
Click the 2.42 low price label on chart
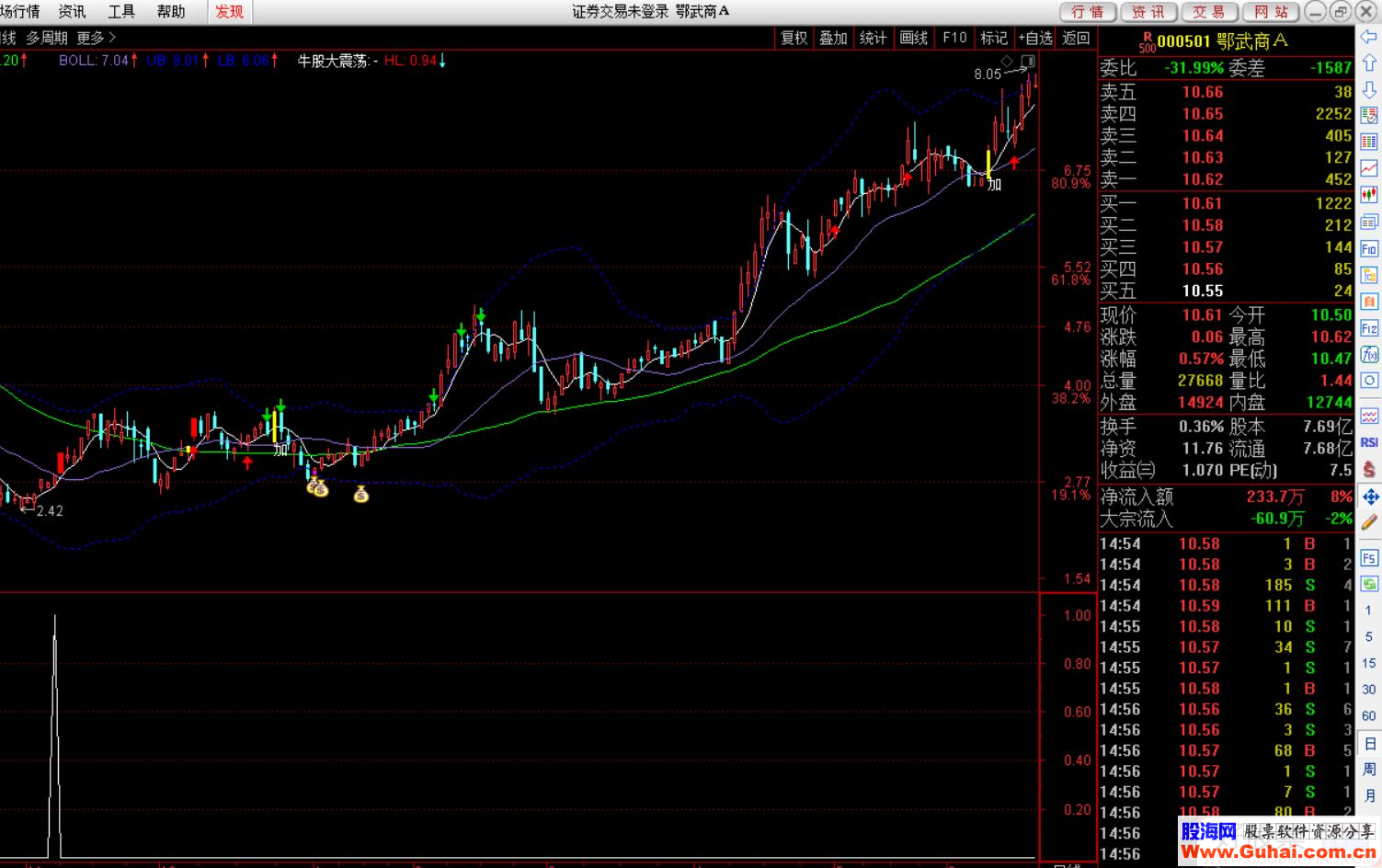pyautogui.click(x=50, y=511)
